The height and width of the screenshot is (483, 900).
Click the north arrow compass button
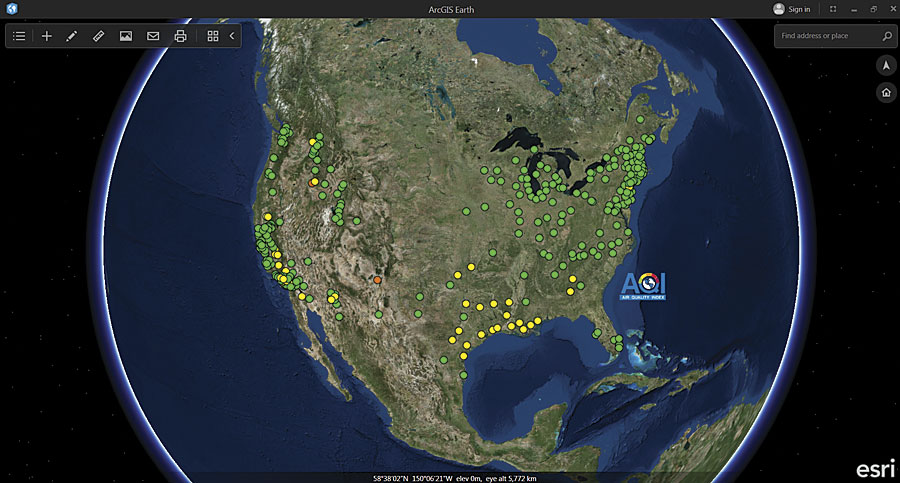[886, 65]
